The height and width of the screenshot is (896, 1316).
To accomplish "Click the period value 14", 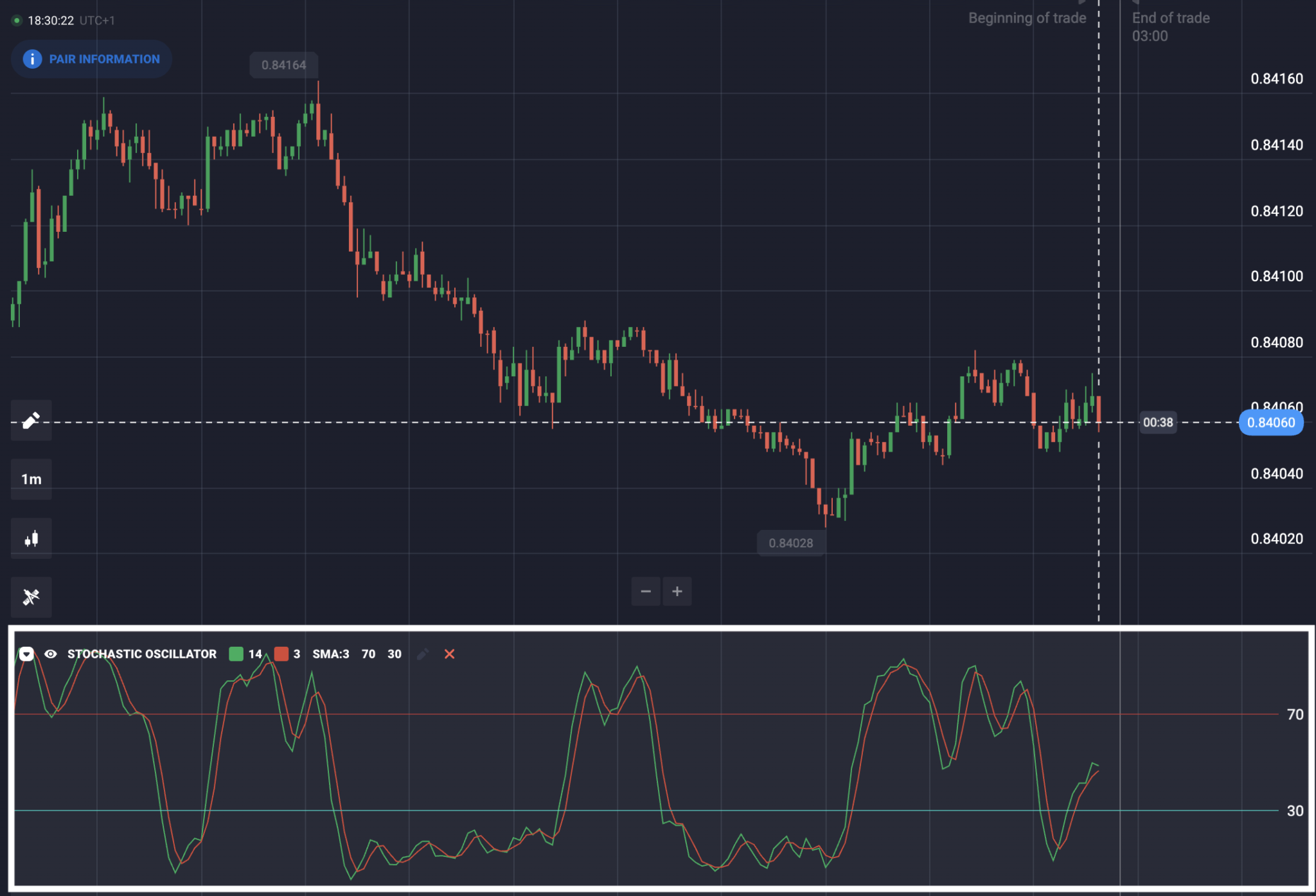I will (x=255, y=654).
